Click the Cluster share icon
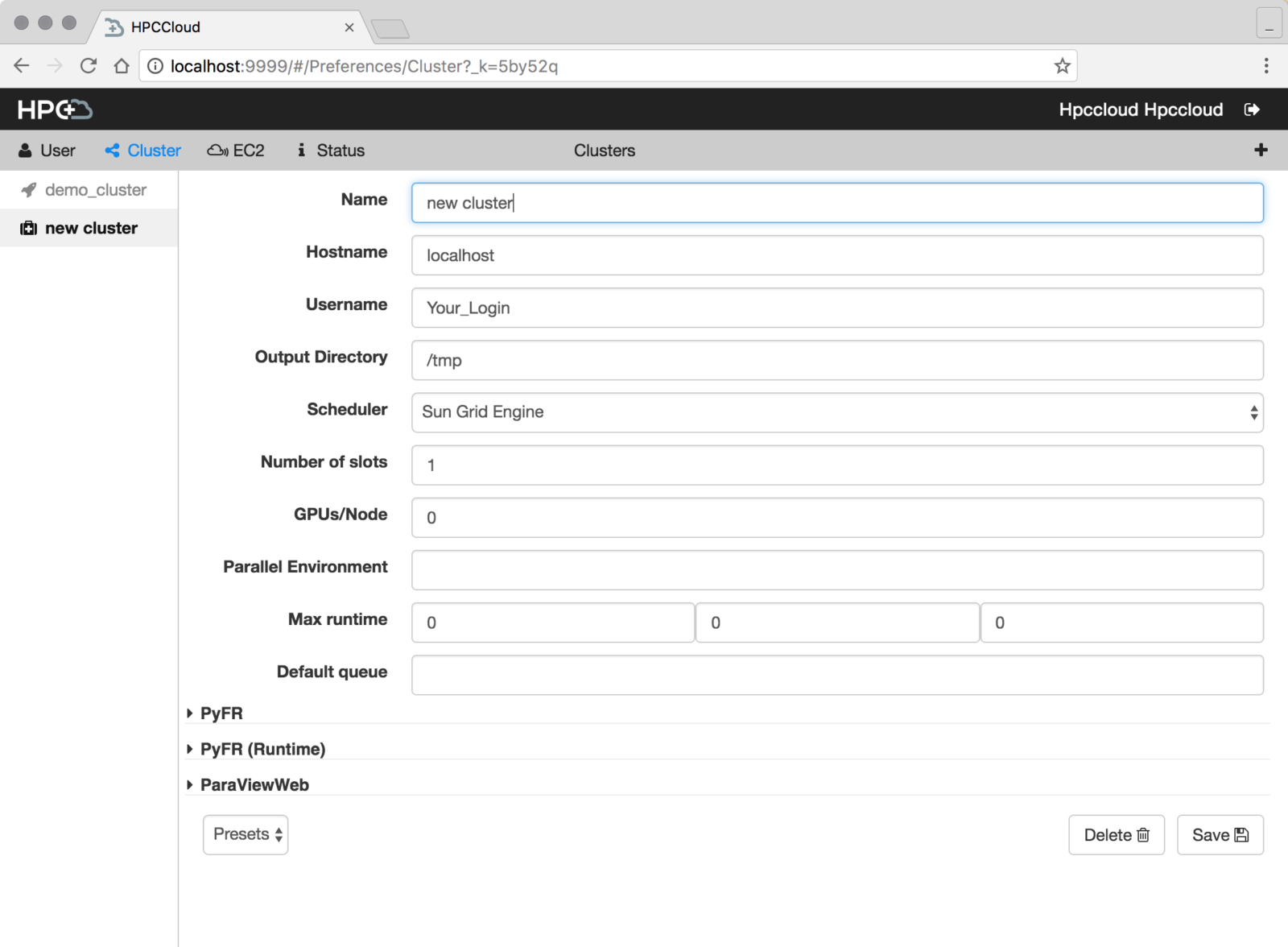Screen dimensions: 1288x947 112,150
